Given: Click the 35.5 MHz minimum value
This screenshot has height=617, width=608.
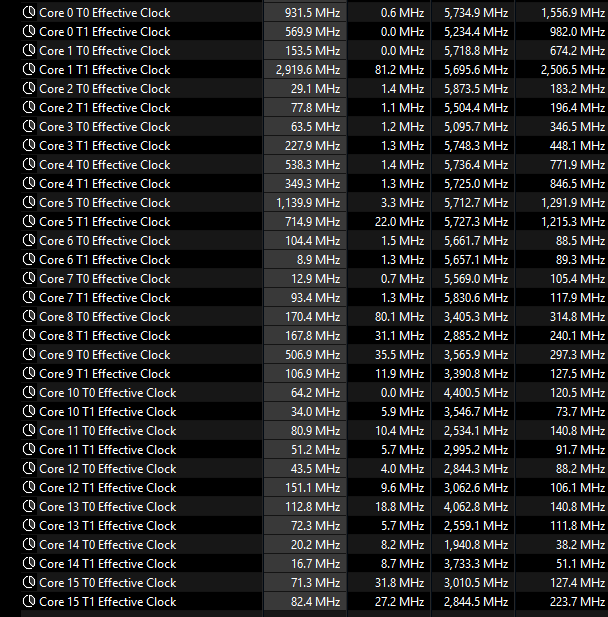Looking at the screenshot, I should click(x=399, y=355).
